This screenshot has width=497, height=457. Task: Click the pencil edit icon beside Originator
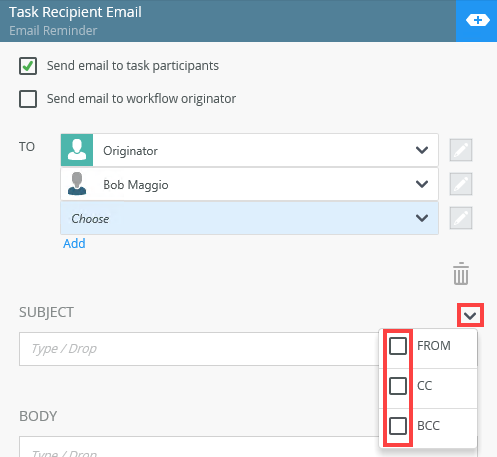[461, 150]
